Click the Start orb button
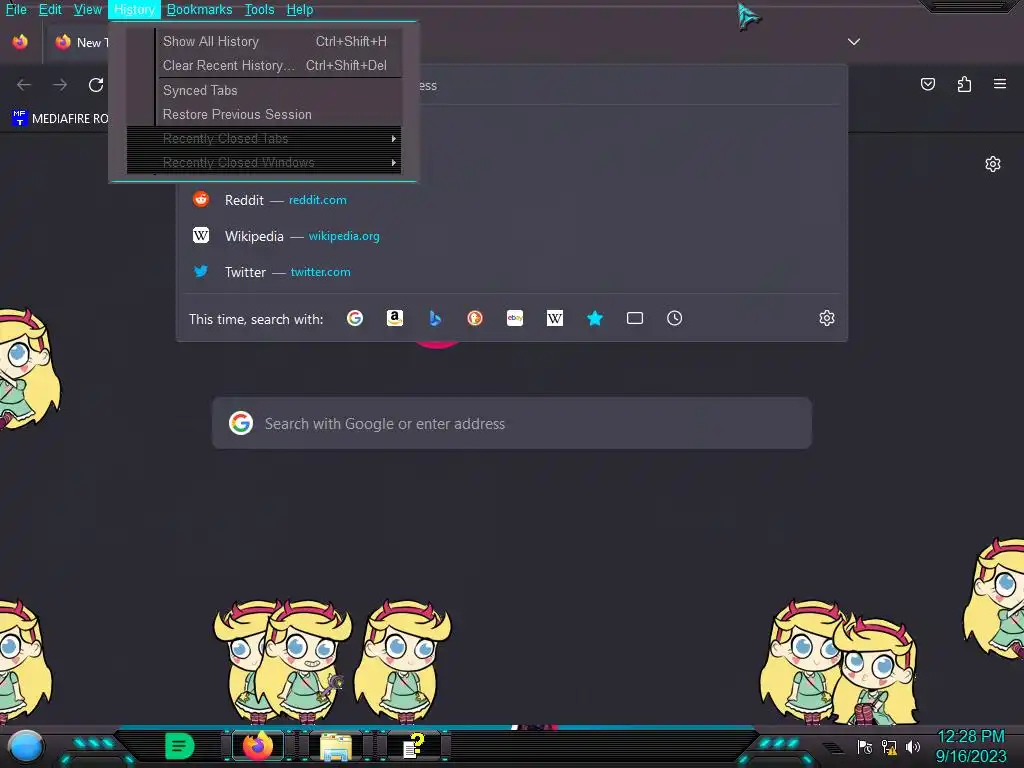This screenshot has width=1024, height=768. tap(26, 746)
